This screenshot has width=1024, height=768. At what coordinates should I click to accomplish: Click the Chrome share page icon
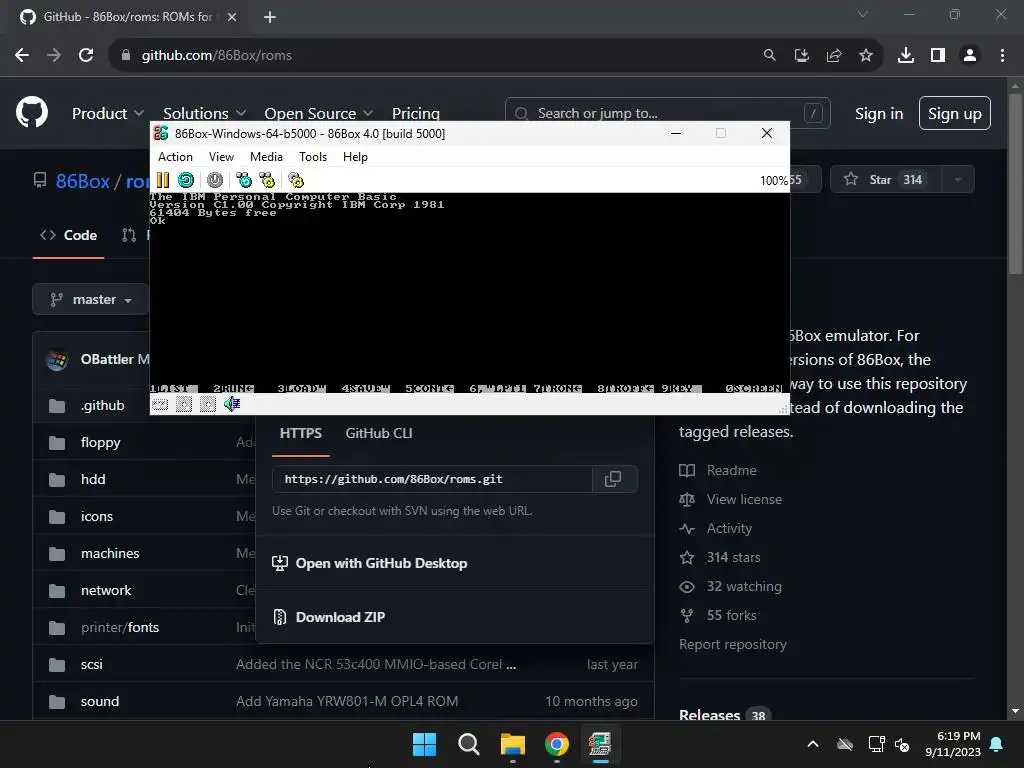point(834,55)
